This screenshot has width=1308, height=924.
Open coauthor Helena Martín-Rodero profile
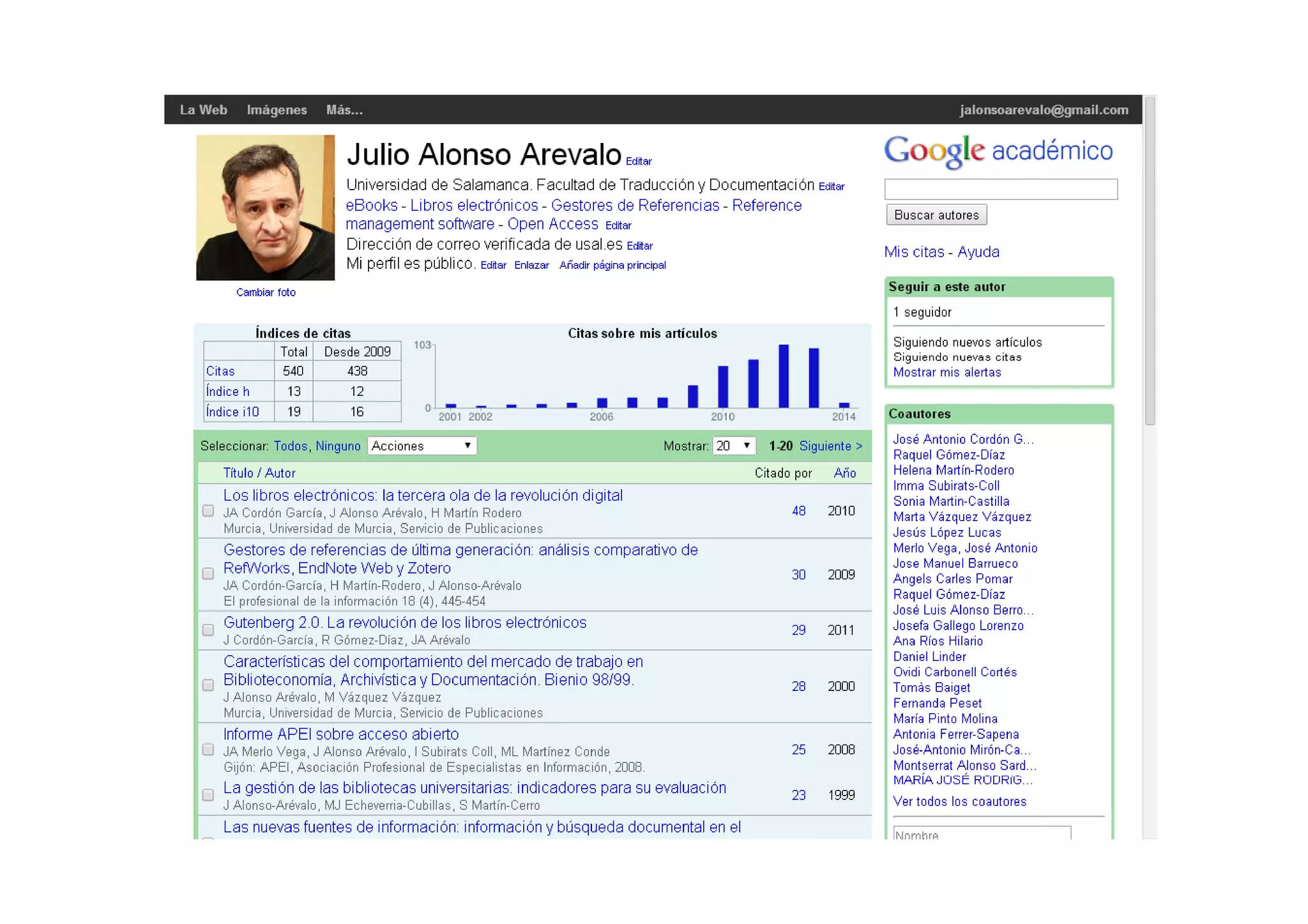[953, 470]
